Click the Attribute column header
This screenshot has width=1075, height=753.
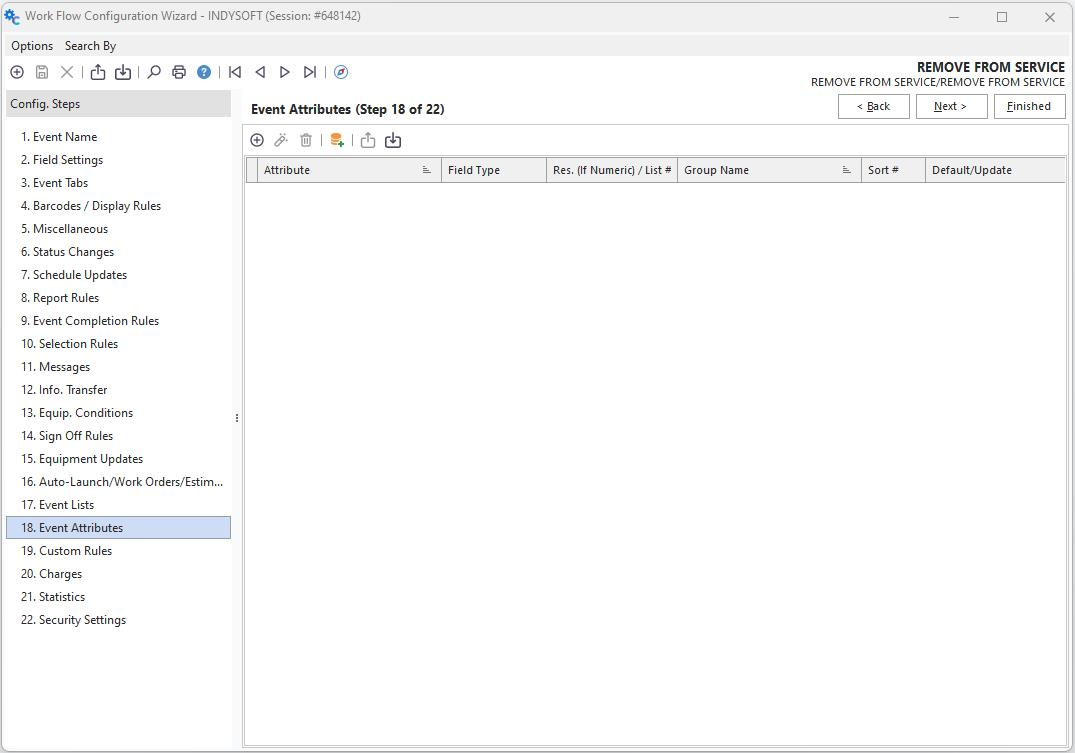tap(350, 170)
